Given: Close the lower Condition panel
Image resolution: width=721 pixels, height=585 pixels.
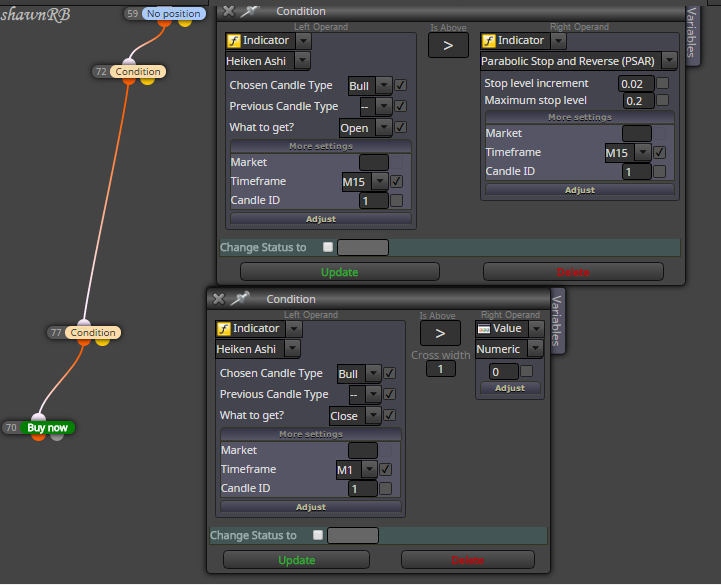Looking at the screenshot, I should pyautogui.click(x=219, y=299).
